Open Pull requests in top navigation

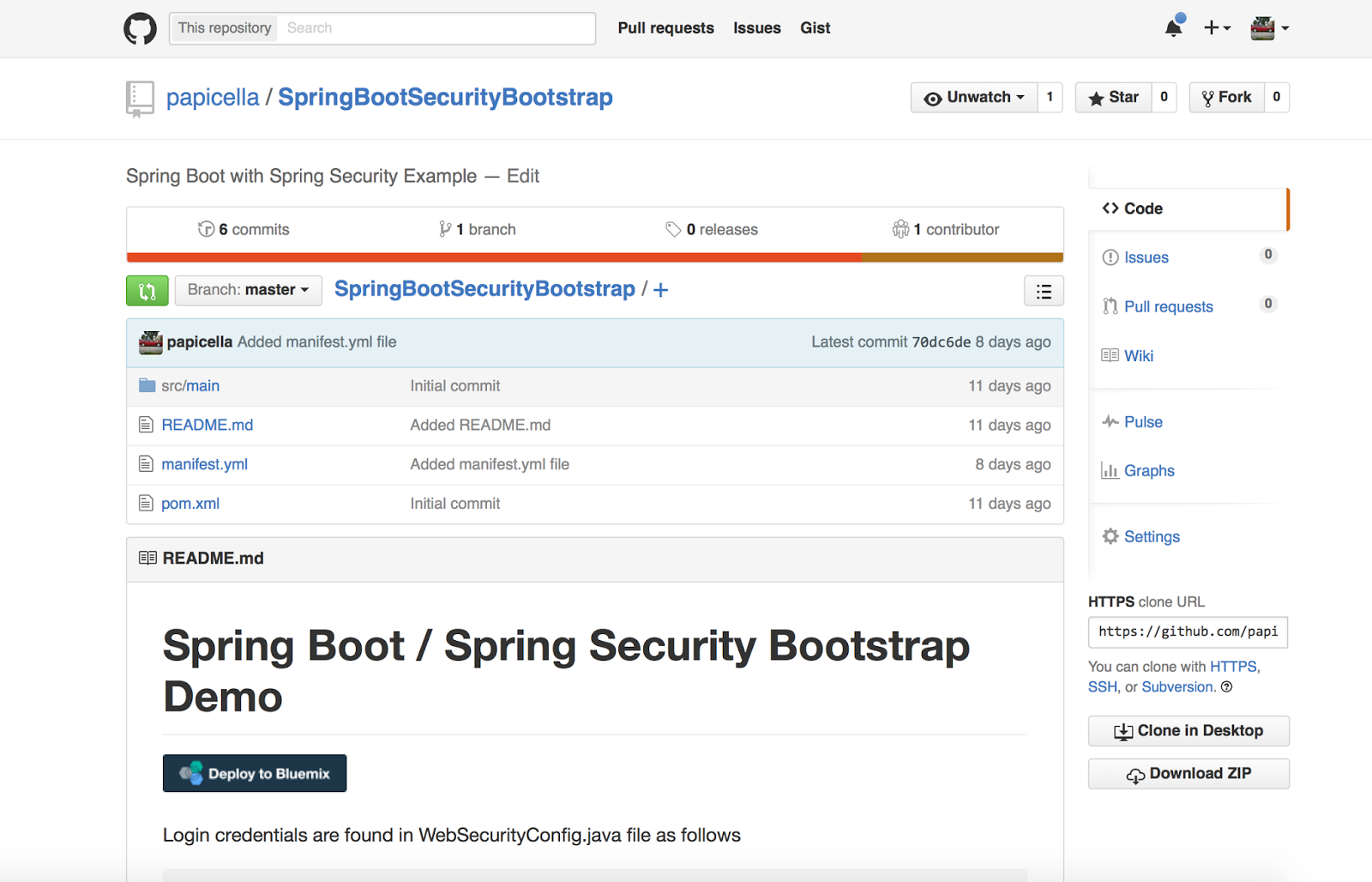click(665, 27)
